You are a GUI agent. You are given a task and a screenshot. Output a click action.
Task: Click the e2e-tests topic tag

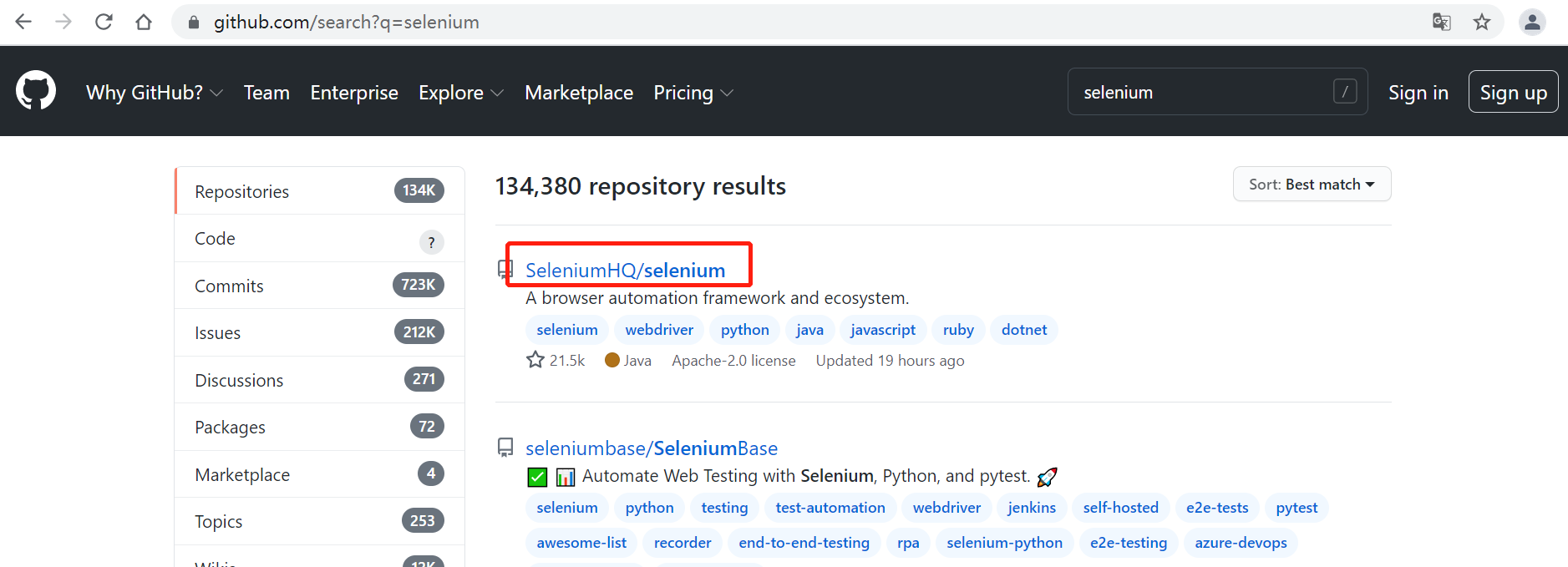1217,507
